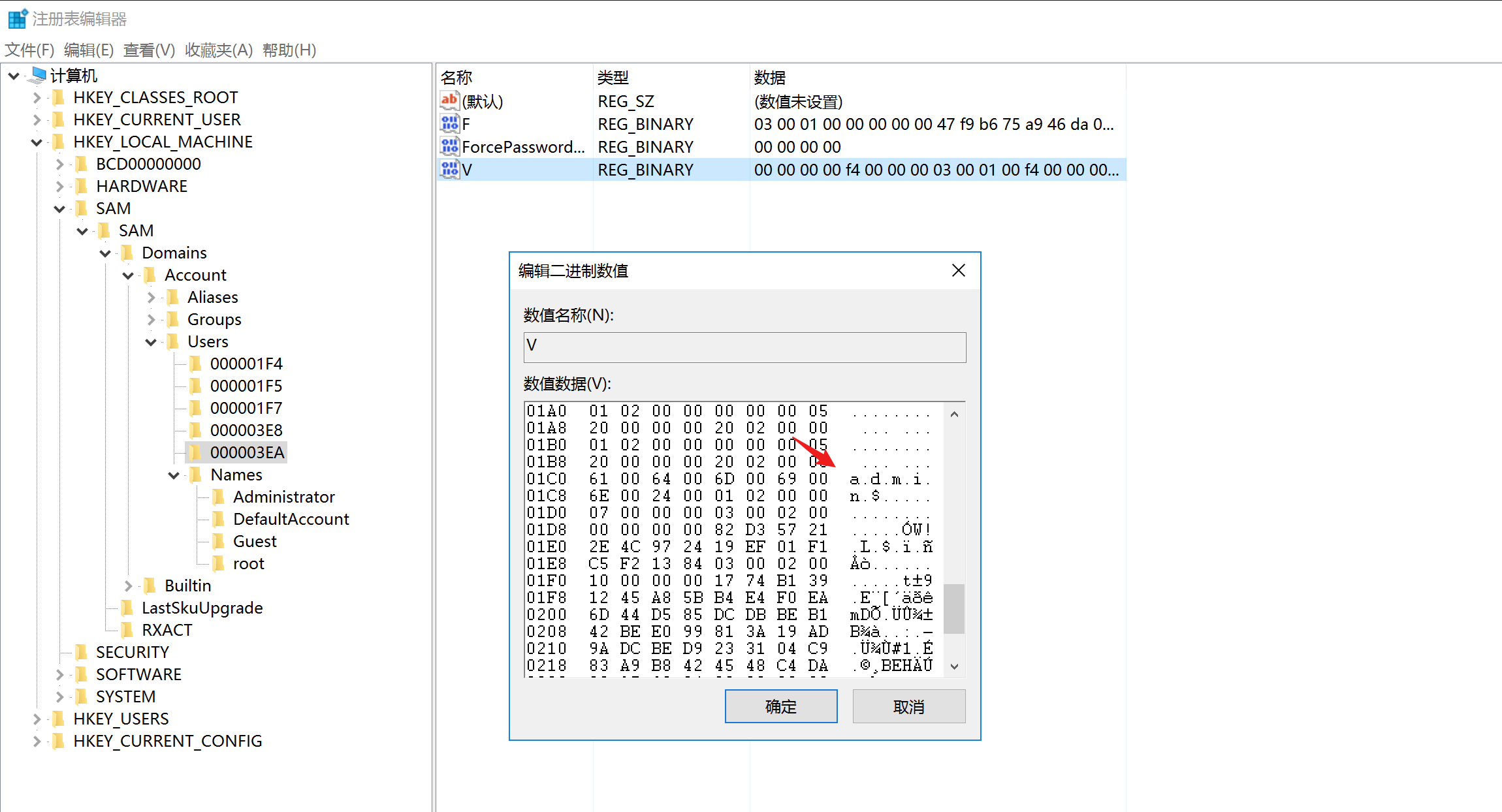Image resolution: width=1502 pixels, height=812 pixels.
Task: Click the 数值名称 input field
Action: 744,347
